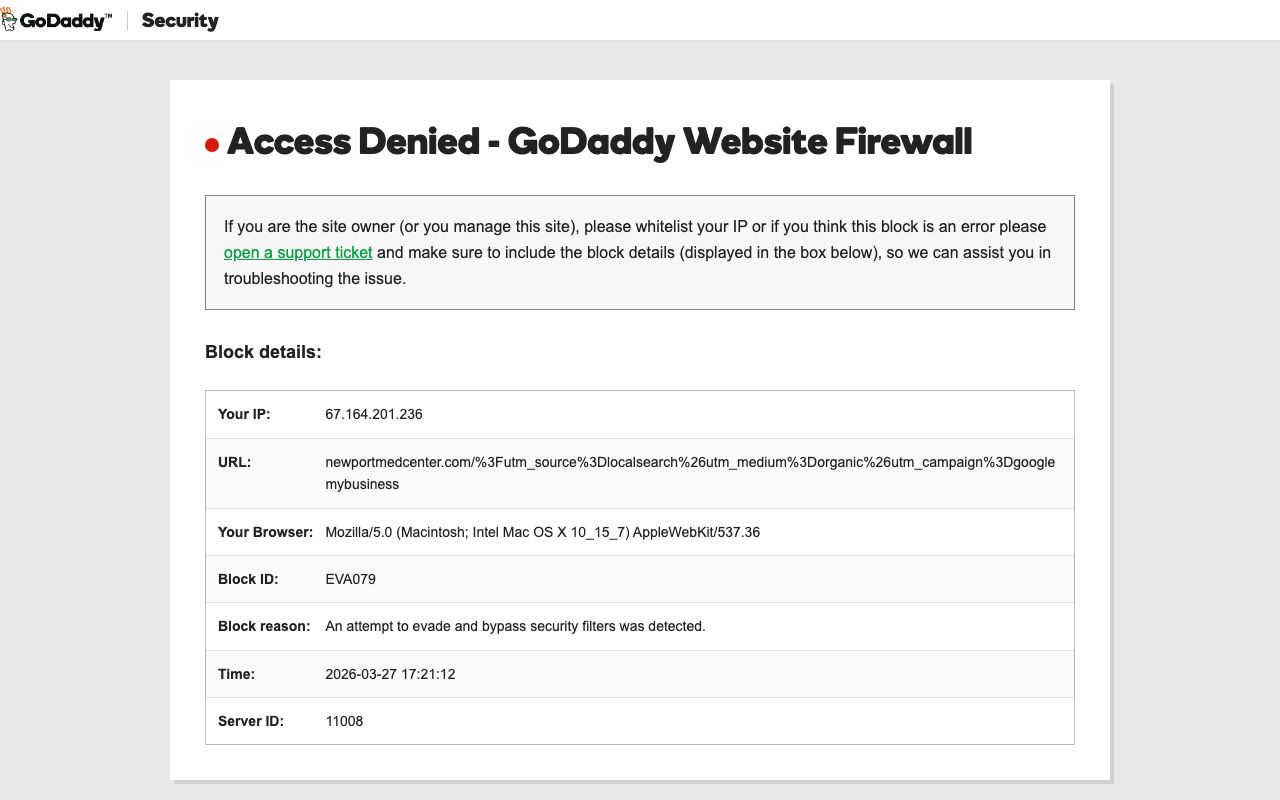Select the IP address 67.164.201.236
The width and height of the screenshot is (1280, 800).
(374, 414)
